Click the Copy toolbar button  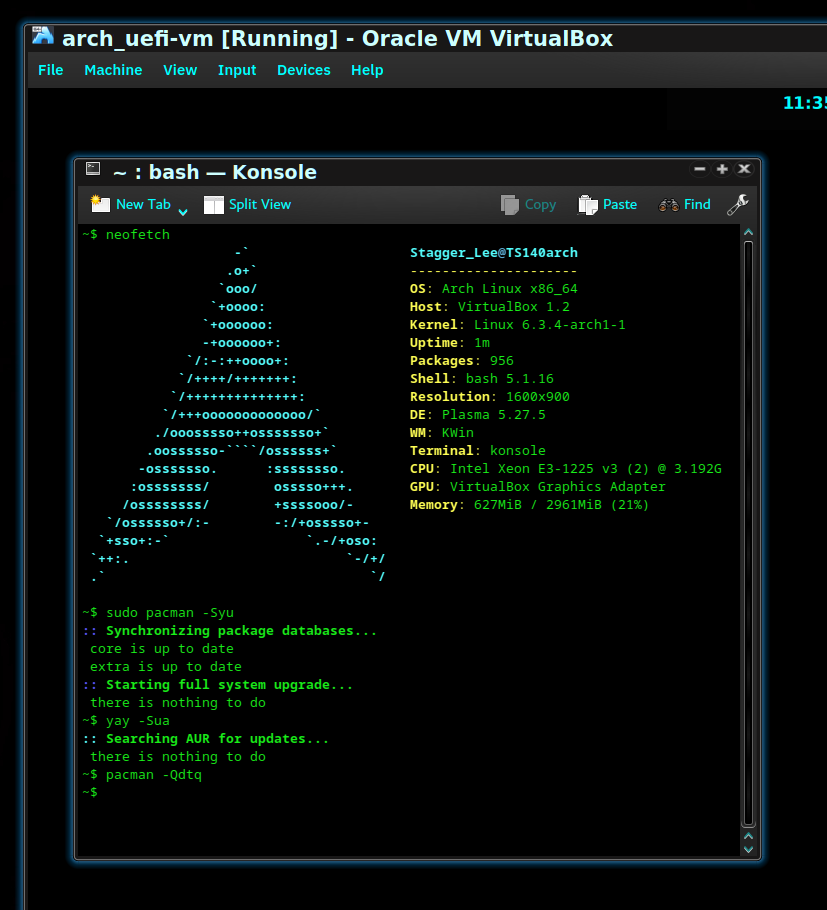point(528,204)
